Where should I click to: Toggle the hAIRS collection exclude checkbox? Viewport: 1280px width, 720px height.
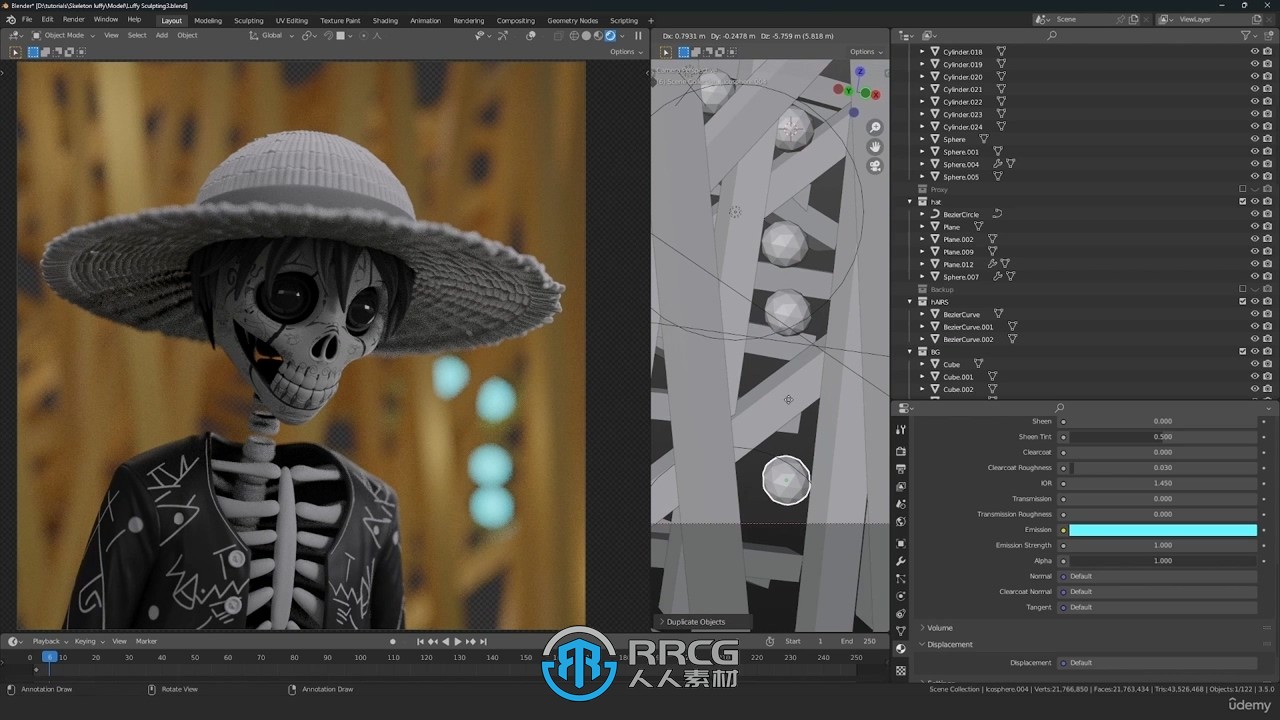[x=1243, y=302]
